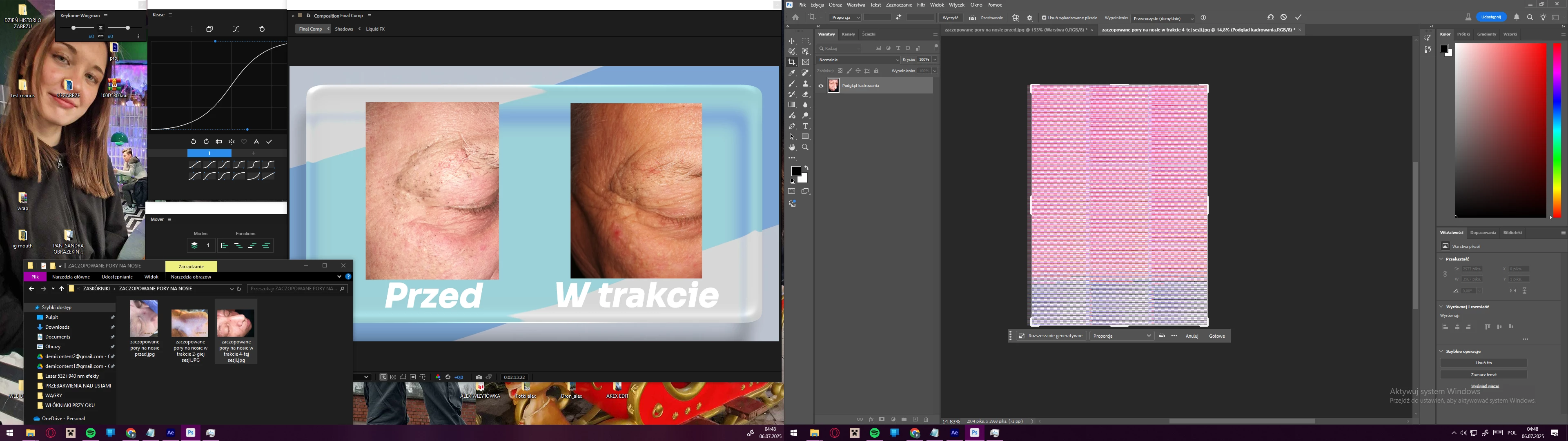Collapse the Szybkie operacje section

tap(1441, 352)
